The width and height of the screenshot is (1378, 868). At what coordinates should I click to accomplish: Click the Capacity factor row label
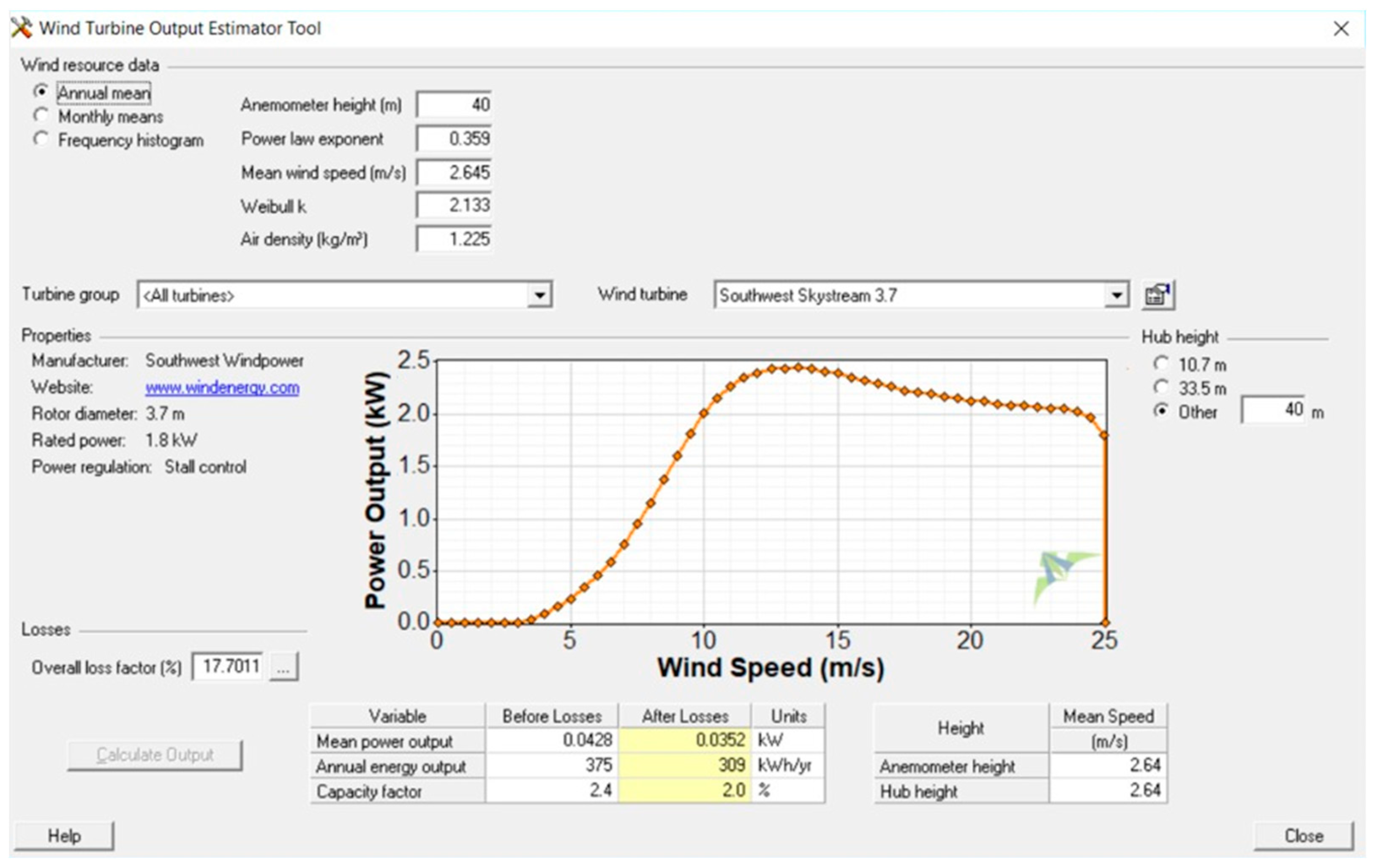coord(398,791)
